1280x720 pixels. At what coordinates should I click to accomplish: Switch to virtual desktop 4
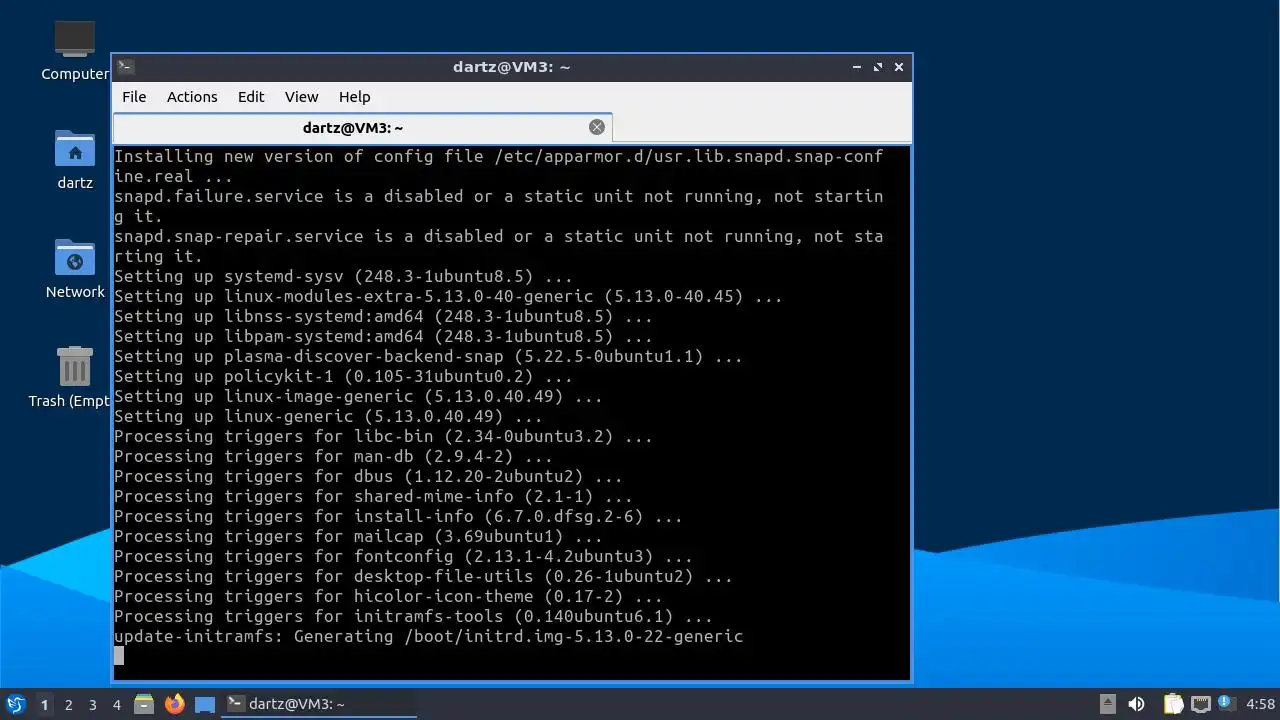[x=116, y=704]
